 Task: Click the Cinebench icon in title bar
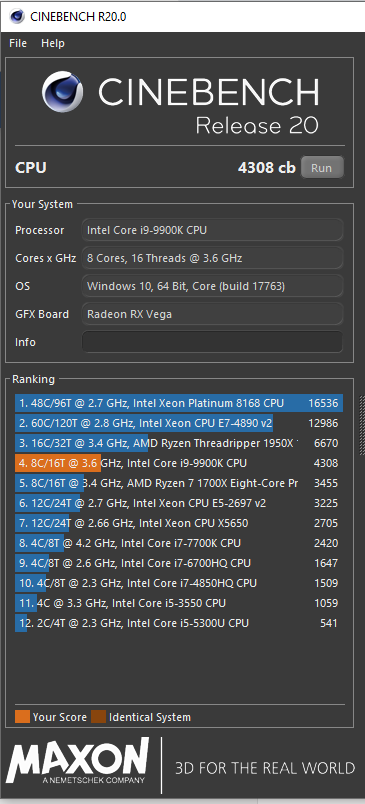tap(17, 16)
